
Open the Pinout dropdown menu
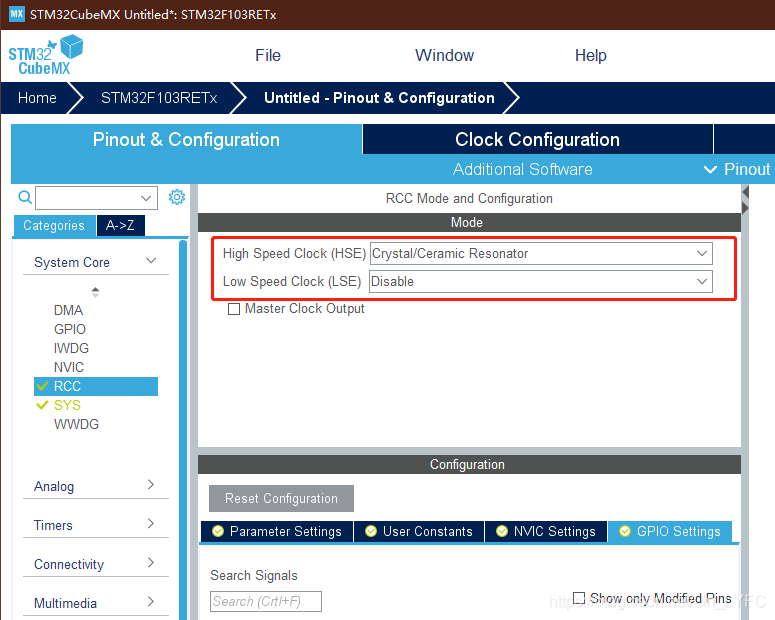coord(736,170)
